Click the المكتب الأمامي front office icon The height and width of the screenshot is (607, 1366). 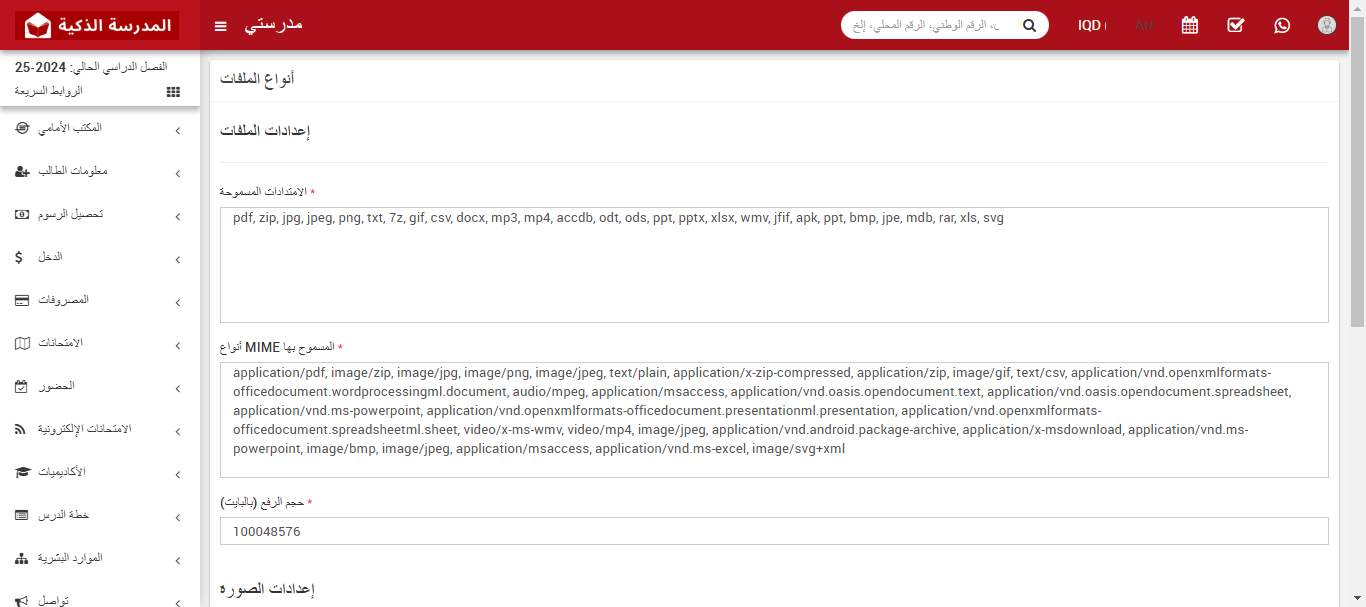(x=22, y=129)
